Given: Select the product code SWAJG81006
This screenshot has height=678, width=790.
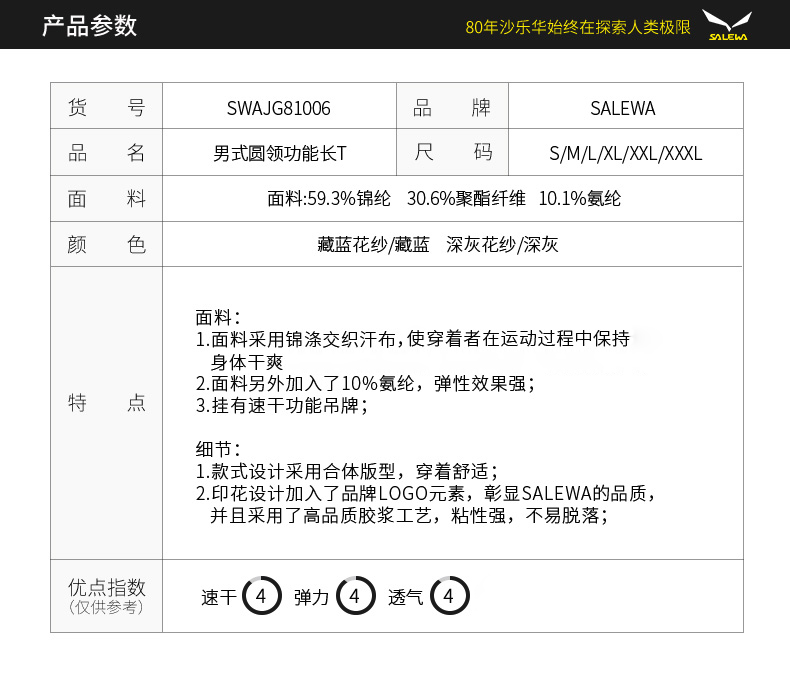Looking at the screenshot, I should pos(278,108).
